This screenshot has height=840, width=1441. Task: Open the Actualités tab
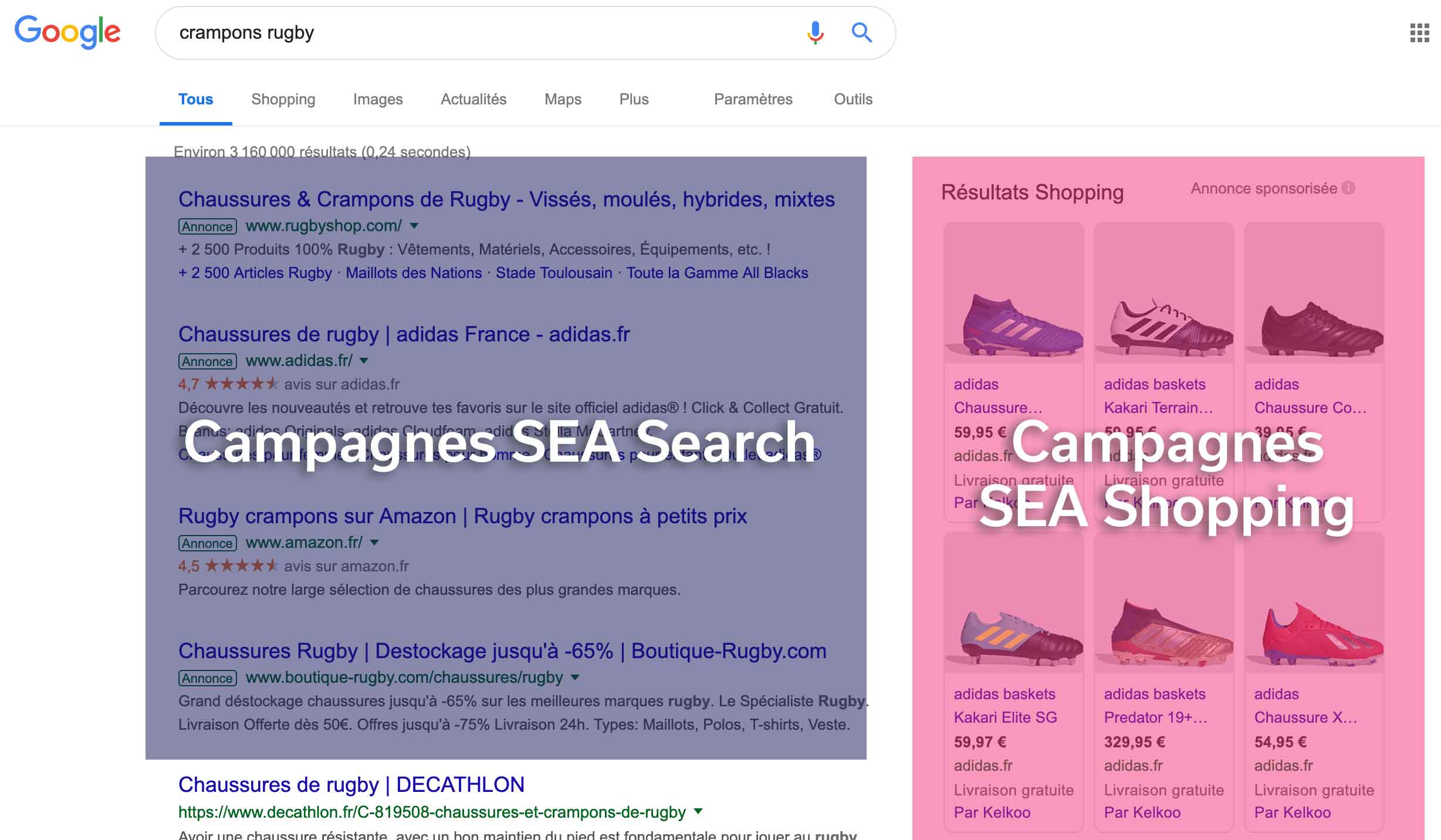473,99
